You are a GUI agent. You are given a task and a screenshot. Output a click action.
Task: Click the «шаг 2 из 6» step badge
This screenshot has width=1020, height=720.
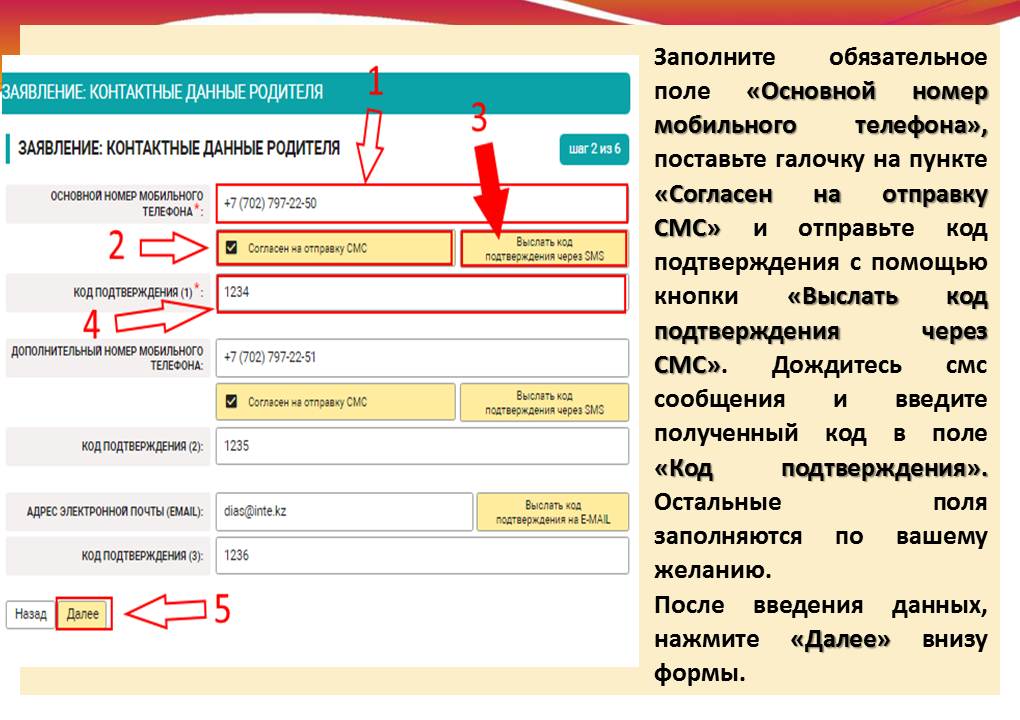pyautogui.click(x=594, y=149)
